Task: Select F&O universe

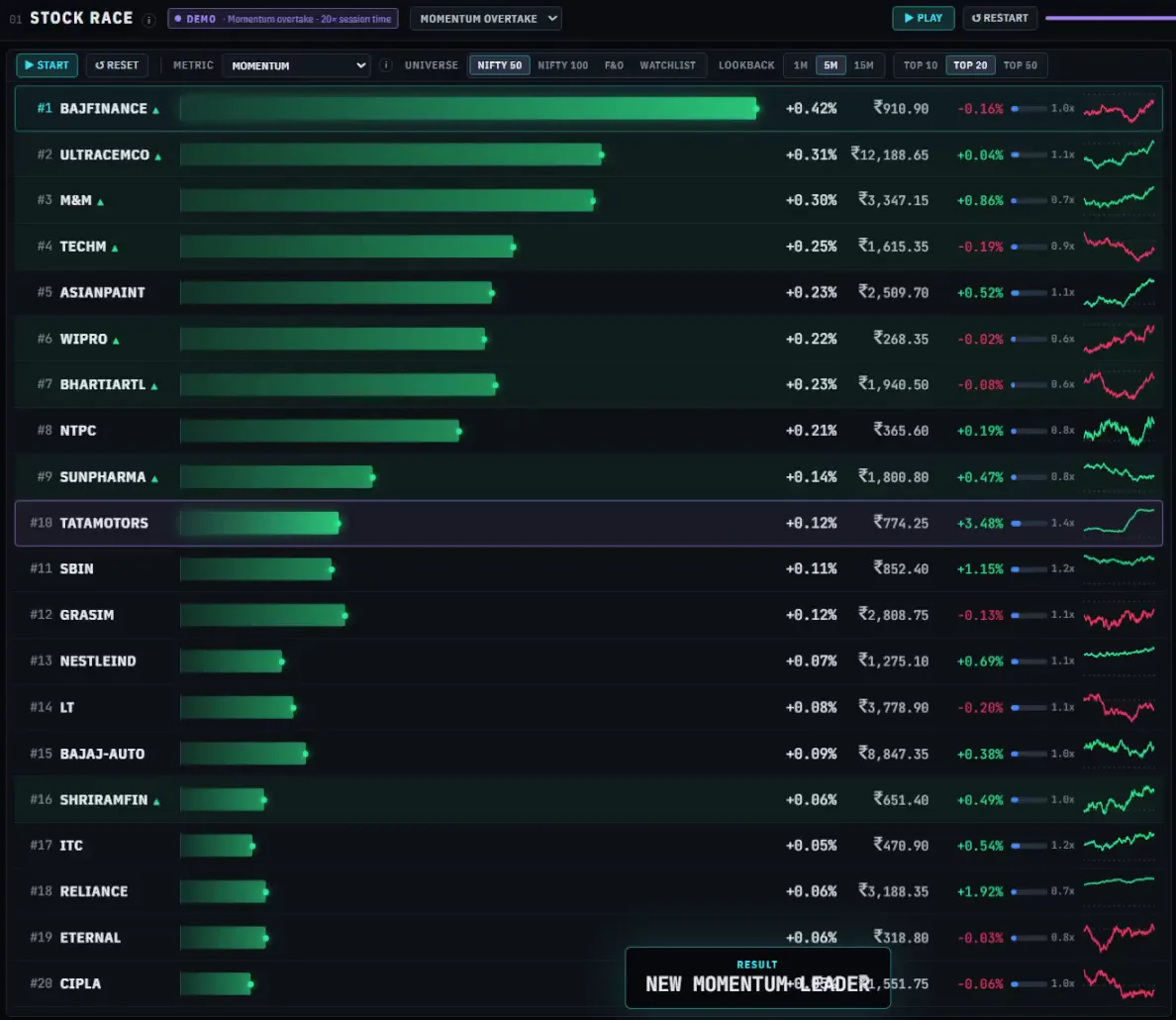Action: point(614,65)
